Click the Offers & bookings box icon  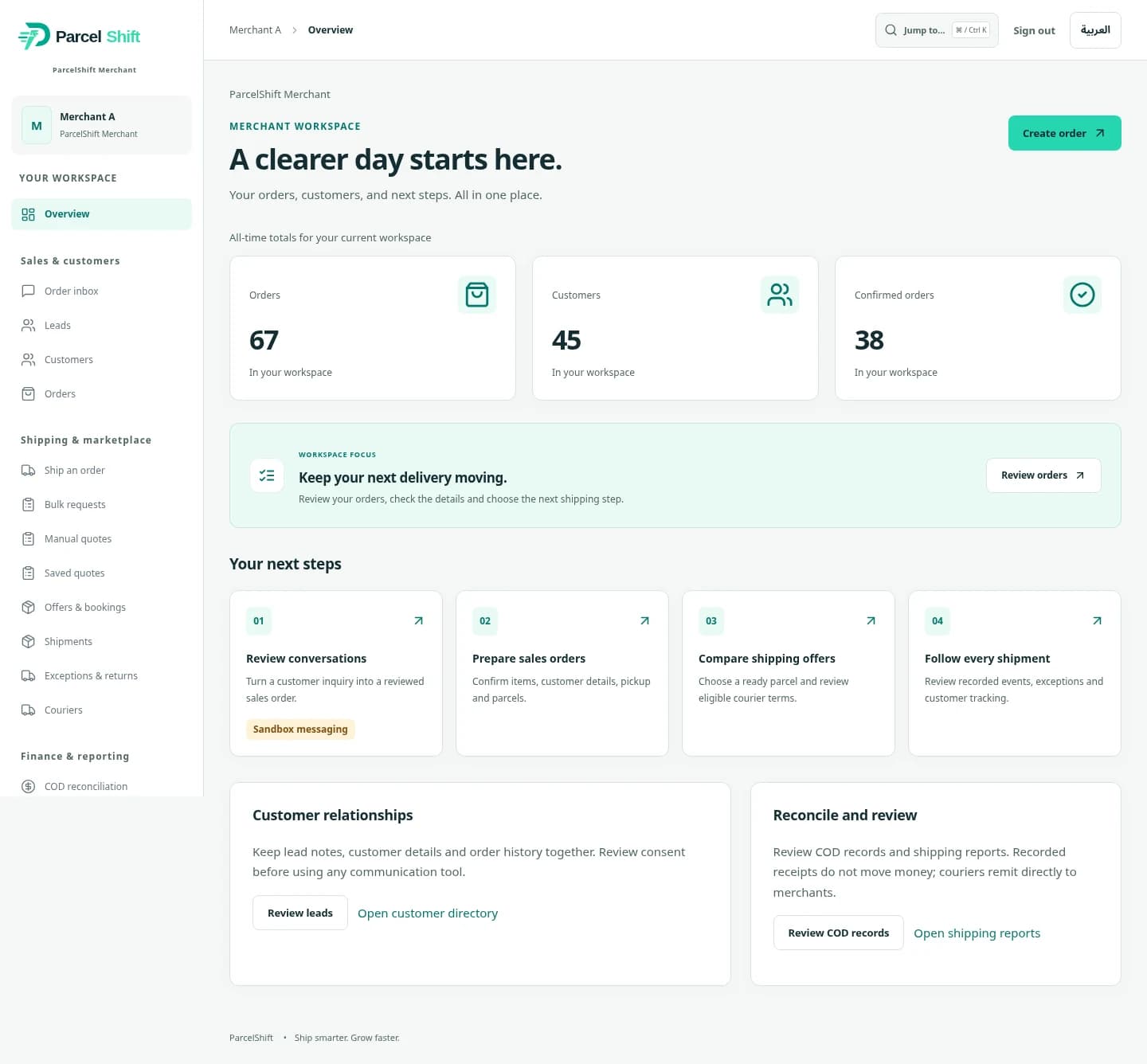(x=28, y=608)
